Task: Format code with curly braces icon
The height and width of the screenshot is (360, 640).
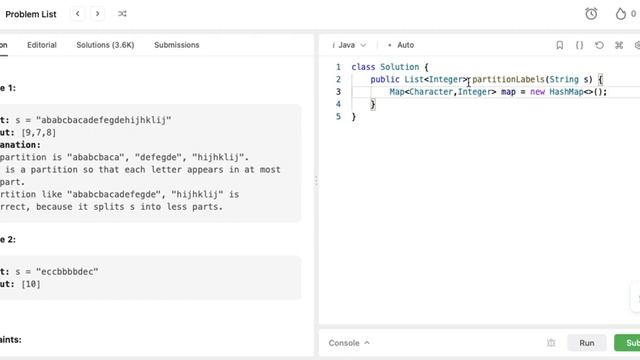Action: [579, 45]
